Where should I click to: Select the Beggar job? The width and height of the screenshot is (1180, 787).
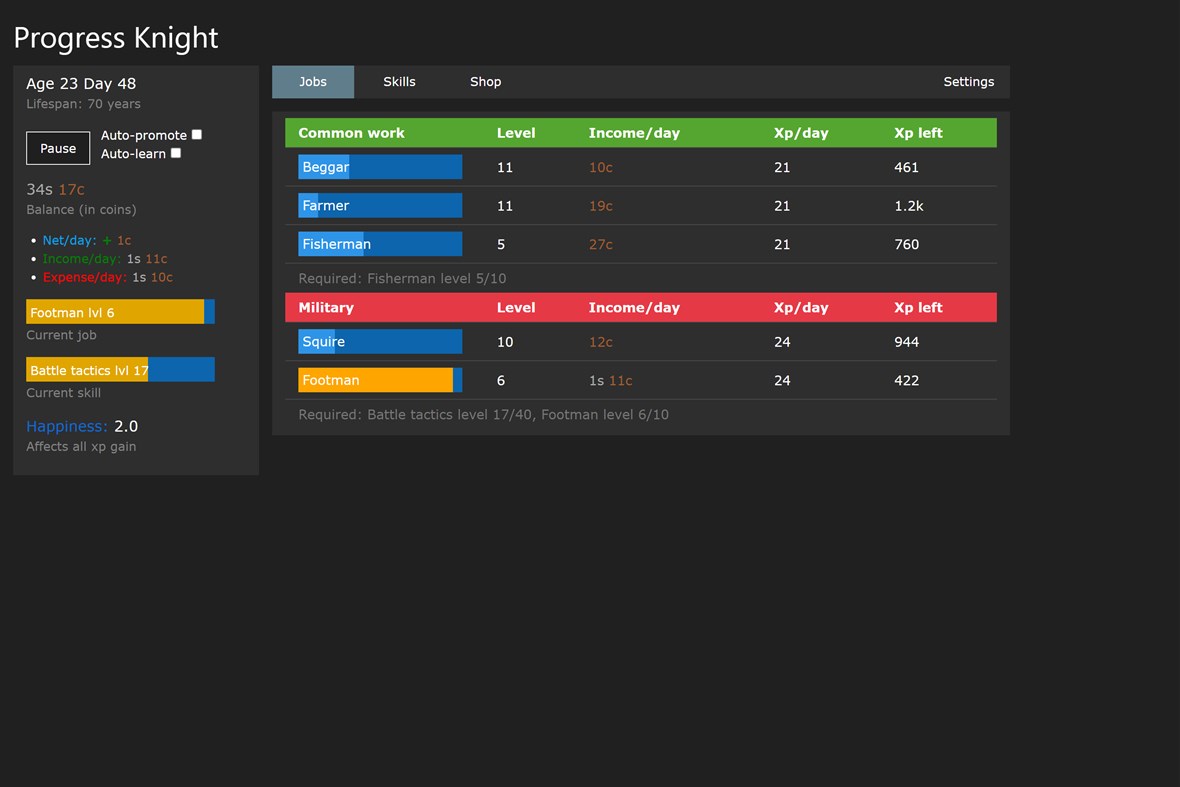tap(379, 167)
